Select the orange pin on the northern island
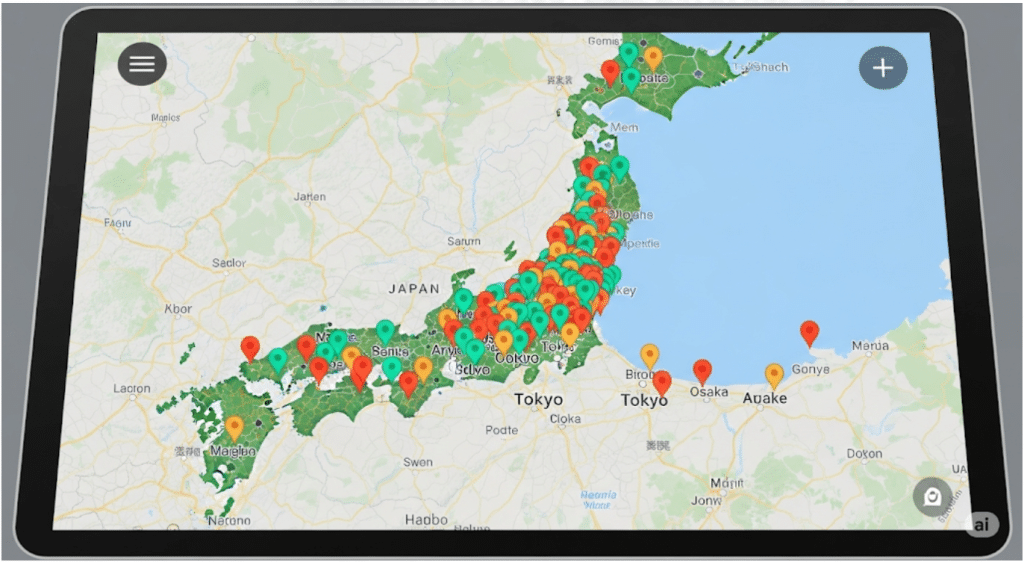This screenshot has width=1024, height=562. tap(653, 57)
